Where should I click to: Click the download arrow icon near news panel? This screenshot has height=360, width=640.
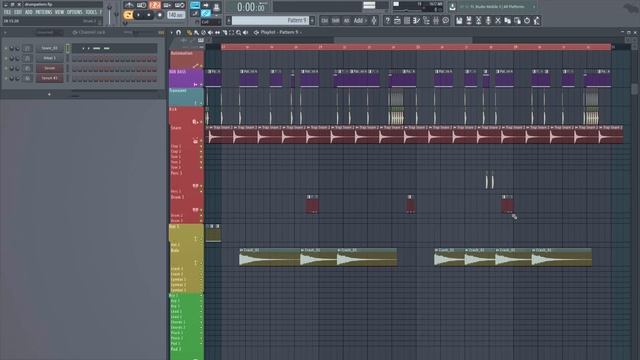tap(452, 7)
